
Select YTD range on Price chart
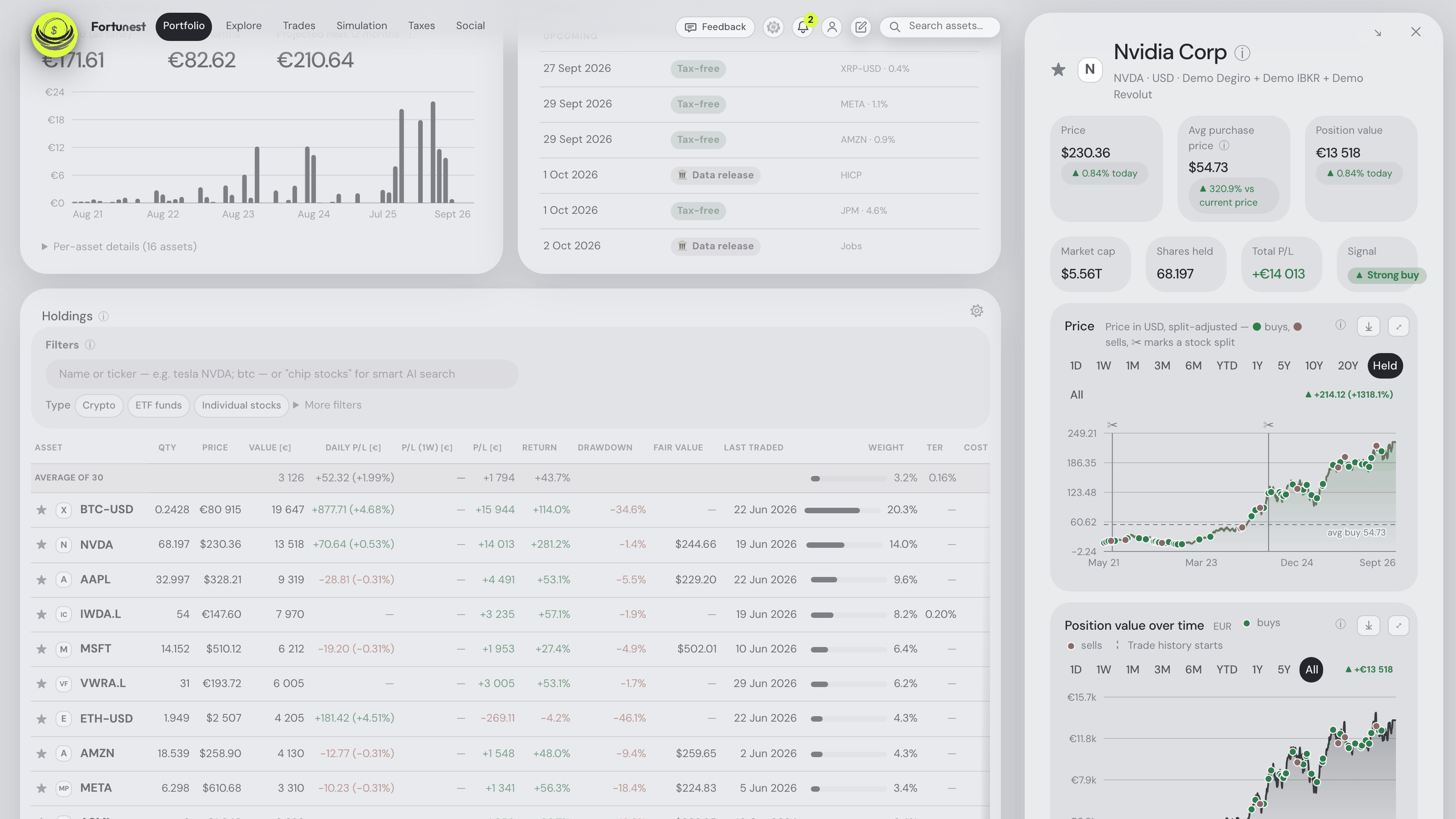[x=1227, y=366]
